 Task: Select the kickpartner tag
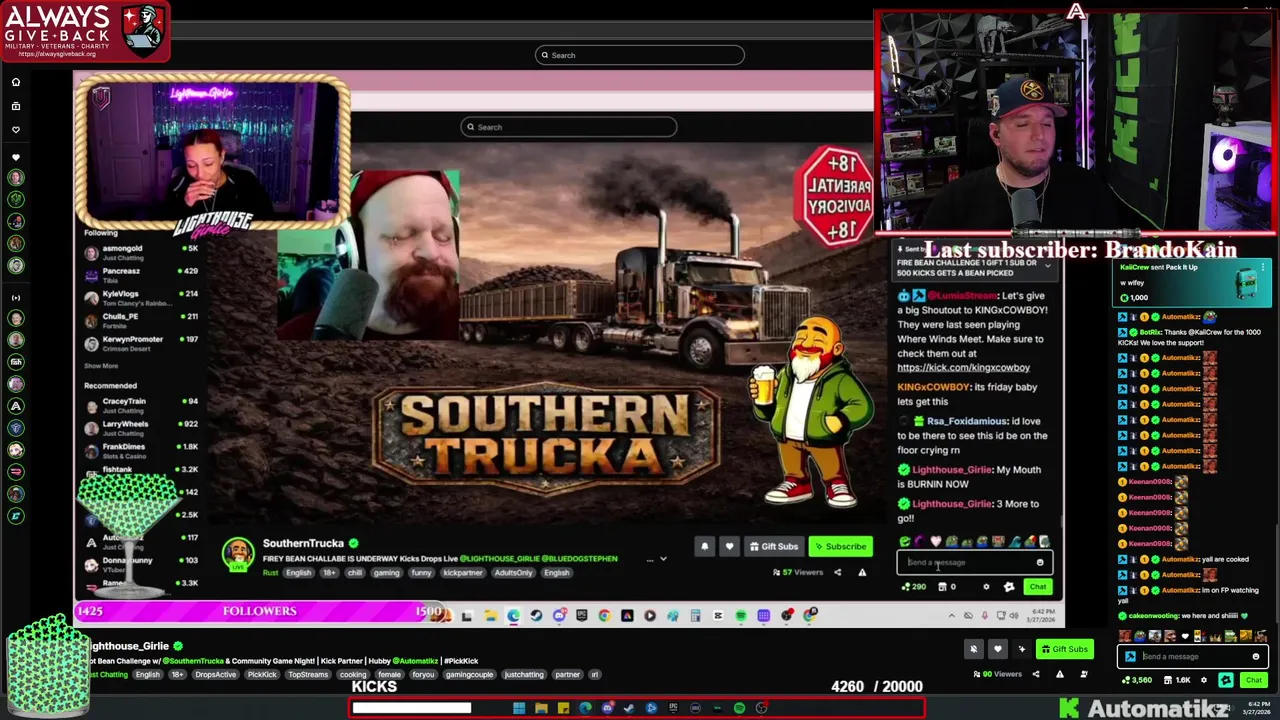click(x=462, y=573)
